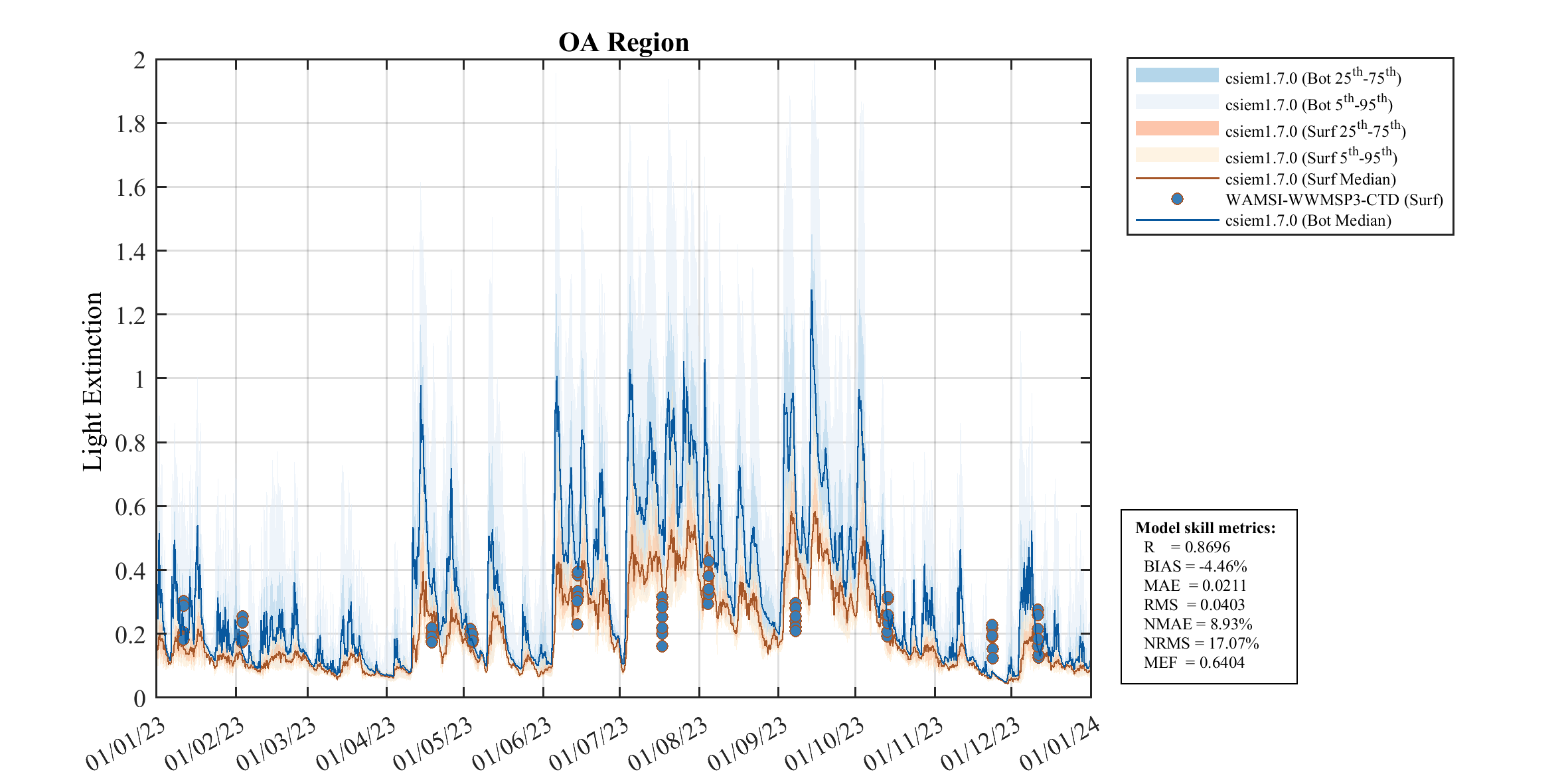Click the Surf 25th-75th orange legend swatch
1568x784 pixels.
(1176, 129)
